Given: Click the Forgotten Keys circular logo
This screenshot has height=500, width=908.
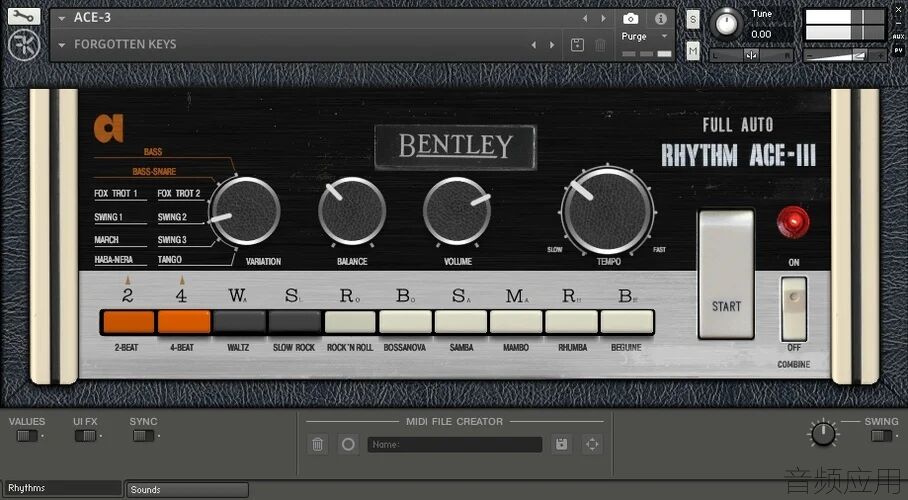Looking at the screenshot, I should pos(24,45).
